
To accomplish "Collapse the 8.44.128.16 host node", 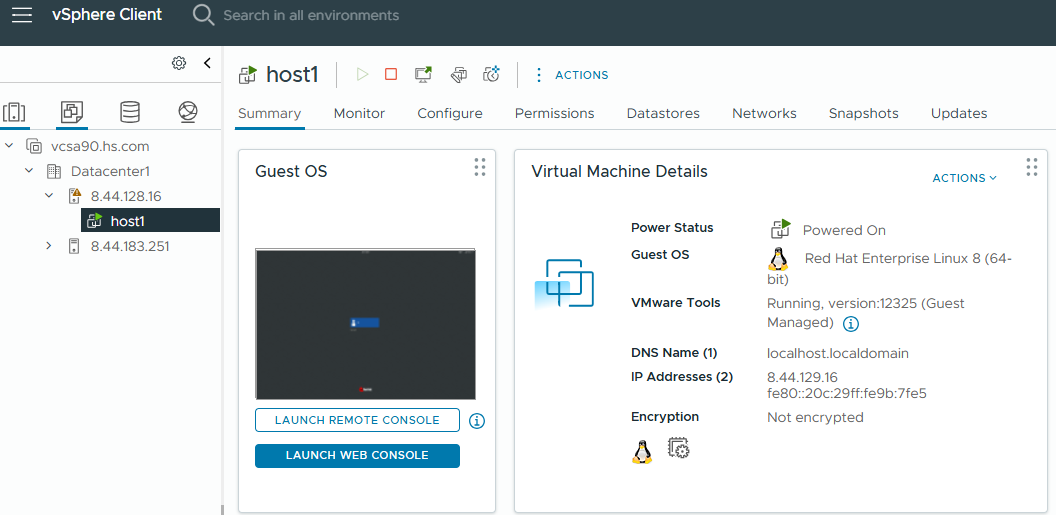I will (48, 196).
